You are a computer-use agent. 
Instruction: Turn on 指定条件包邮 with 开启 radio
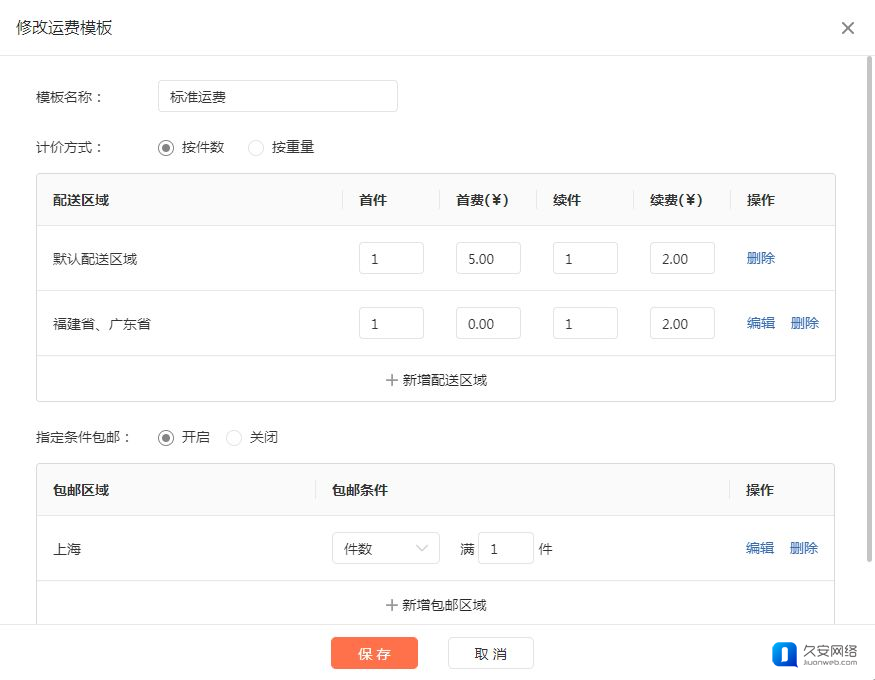click(x=166, y=438)
